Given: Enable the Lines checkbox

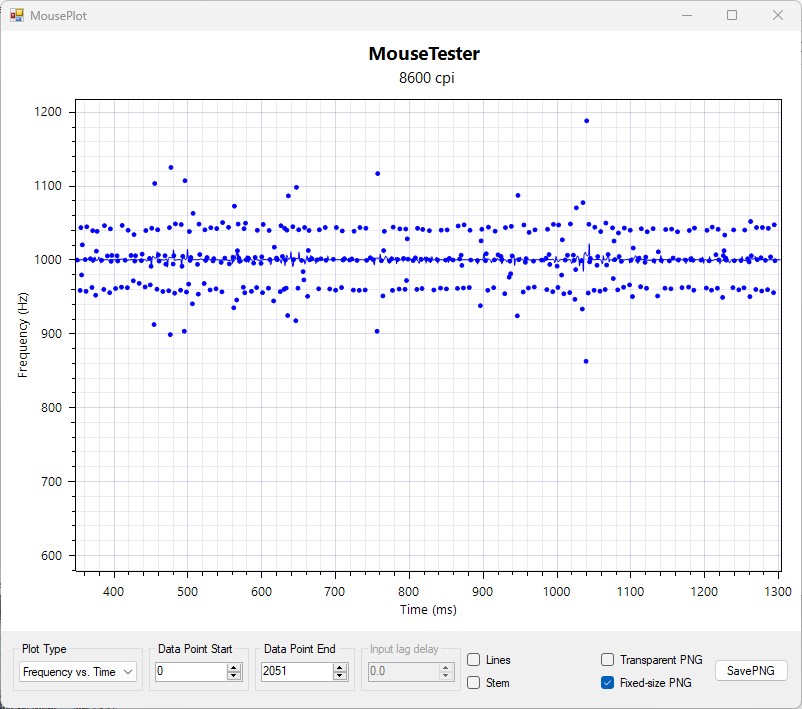Looking at the screenshot, I should pyautogui.click(x=474, y=660).
